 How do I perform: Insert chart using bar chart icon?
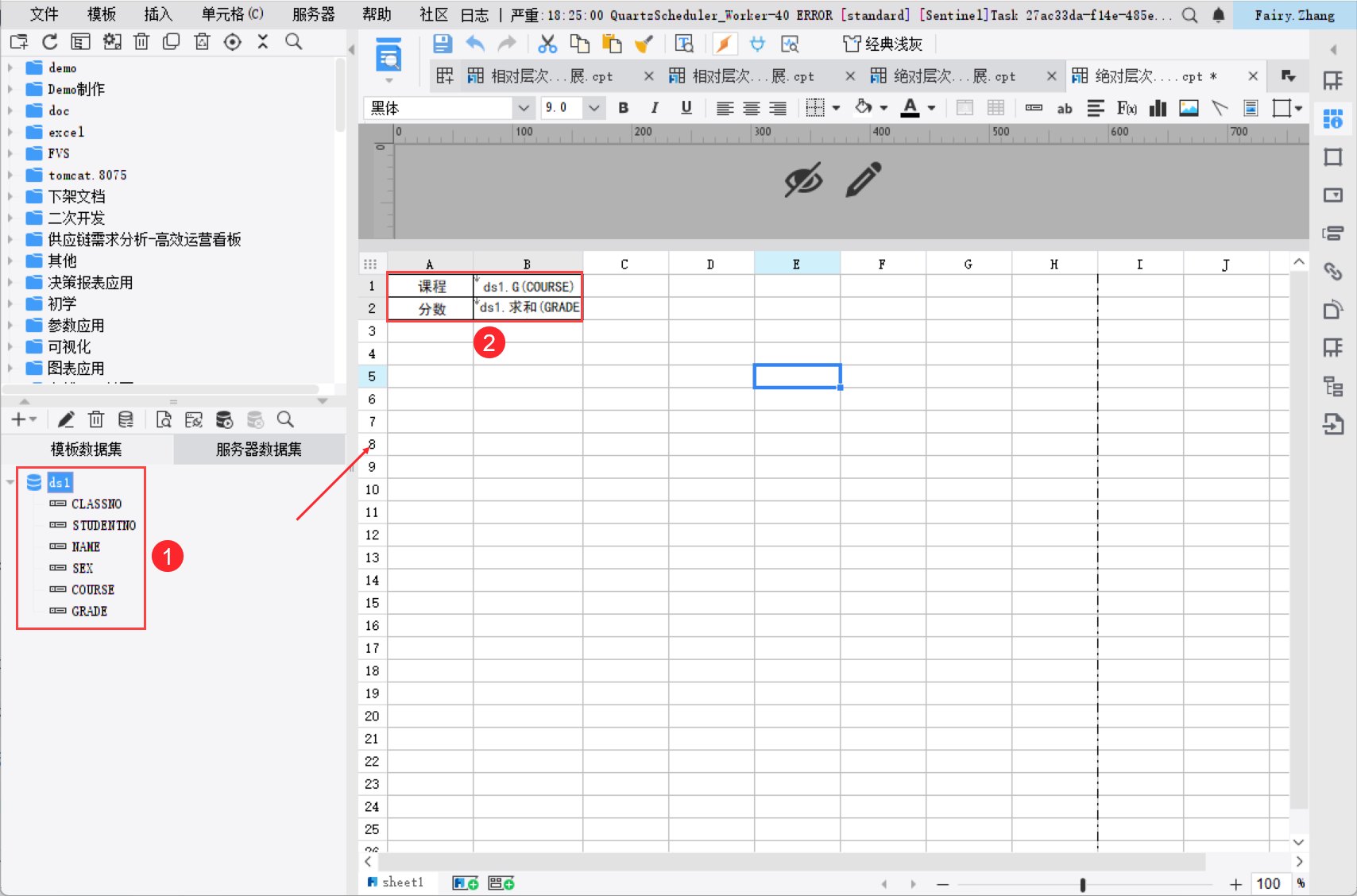(x=1158, y=108)
